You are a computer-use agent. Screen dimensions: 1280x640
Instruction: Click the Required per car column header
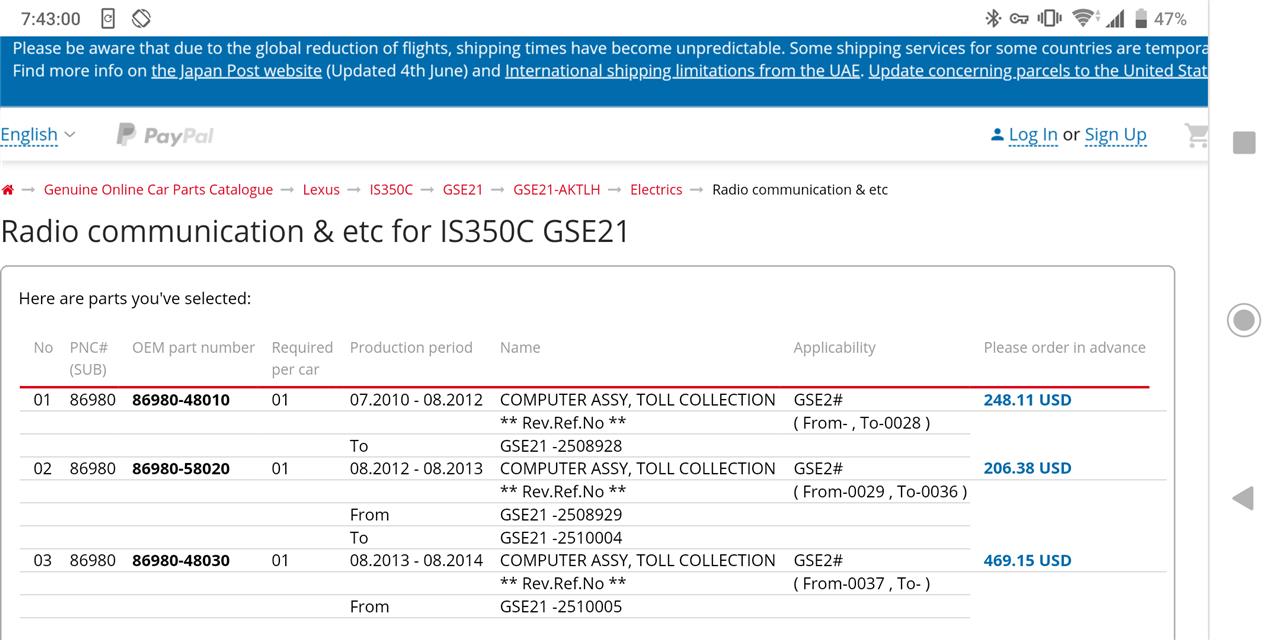coord(302,358)
